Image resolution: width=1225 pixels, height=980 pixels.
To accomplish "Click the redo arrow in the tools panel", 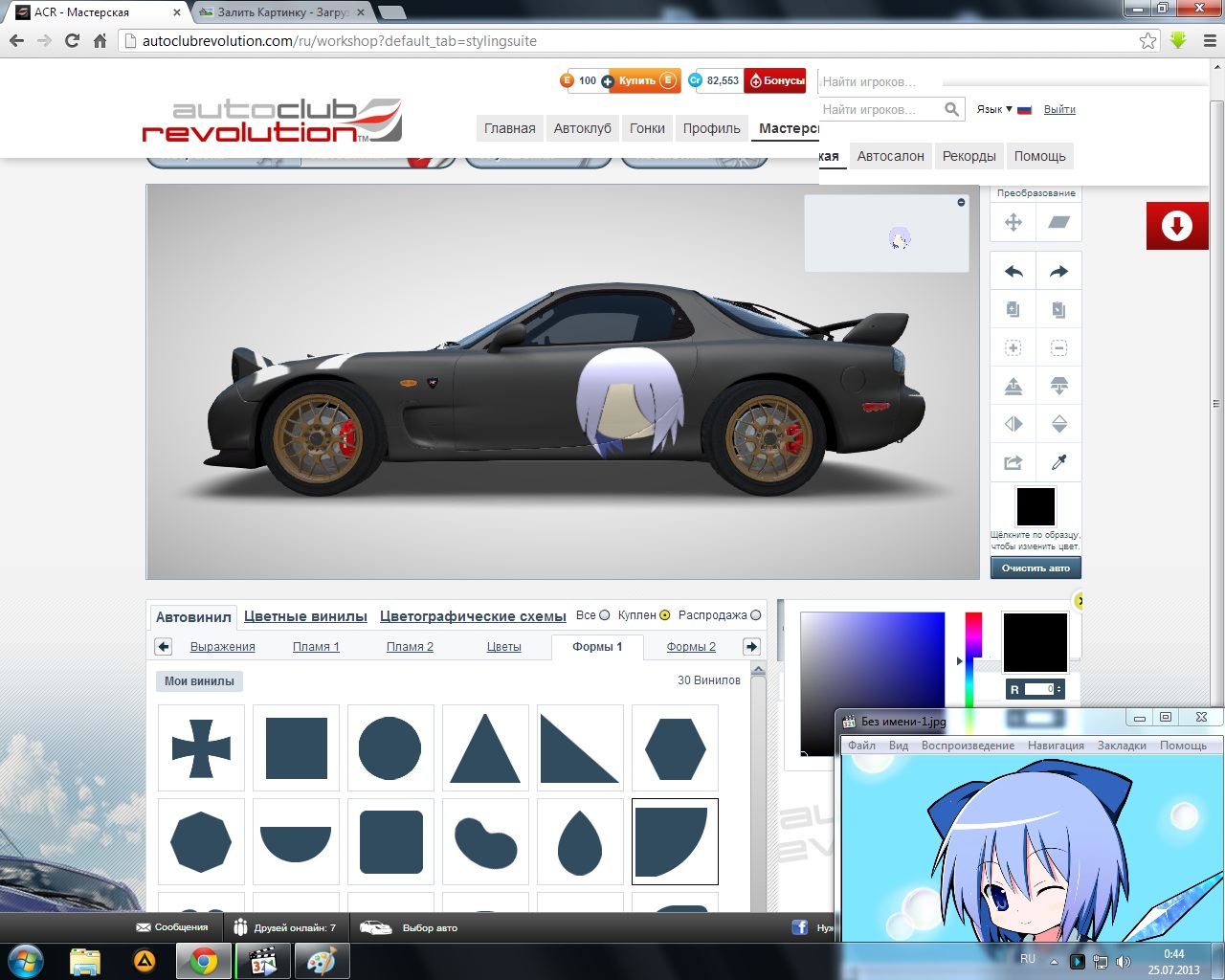I will pyautogui.click(x=1058, y=272).
